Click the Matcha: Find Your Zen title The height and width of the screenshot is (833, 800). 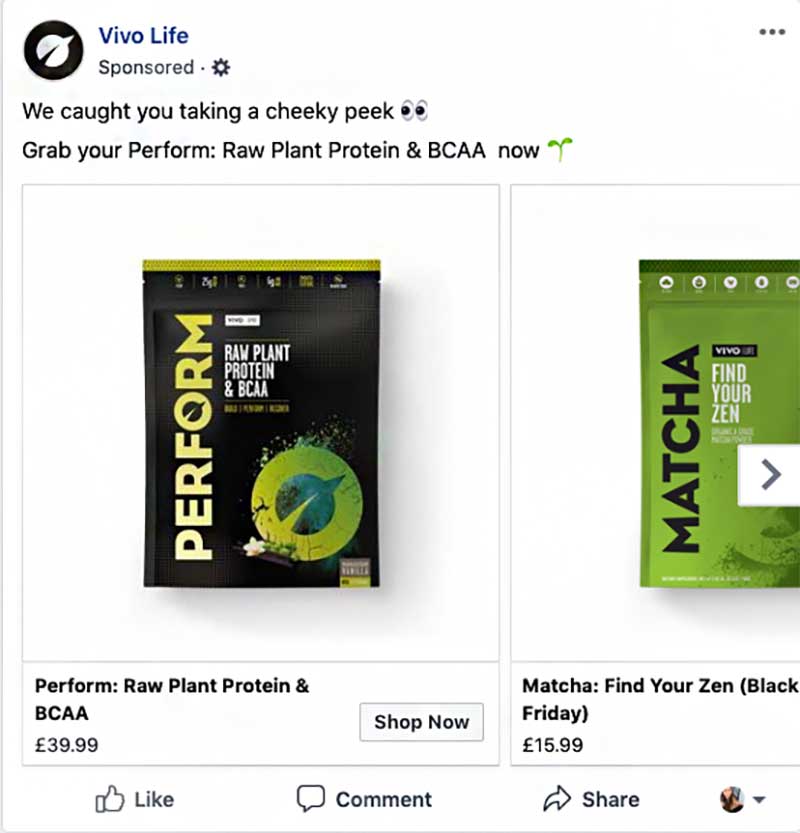[x=660, y=699]
